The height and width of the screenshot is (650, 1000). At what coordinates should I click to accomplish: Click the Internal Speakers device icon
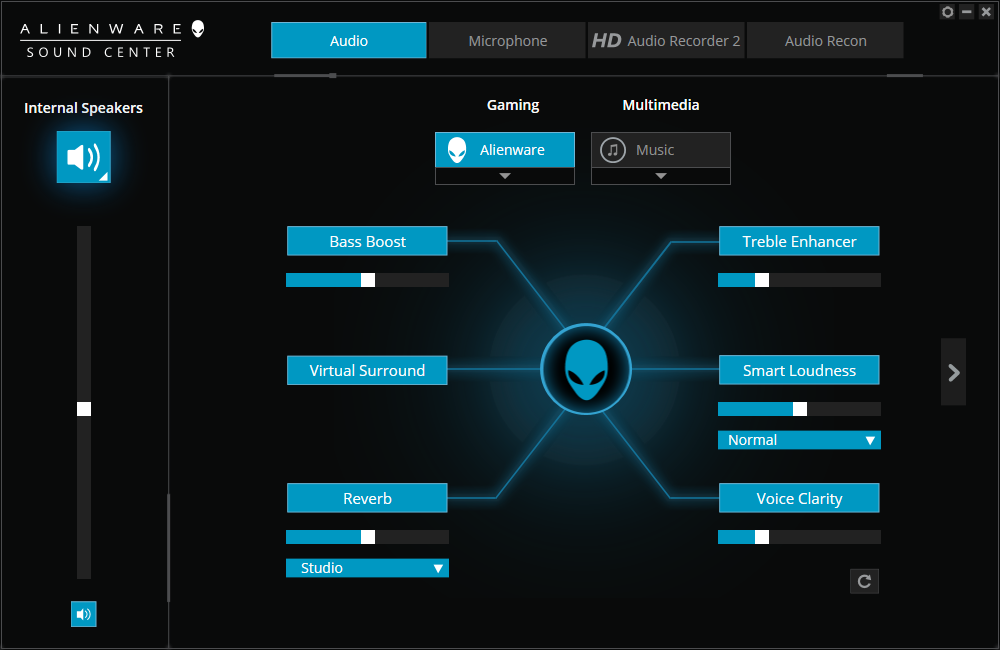click(x=84, y=157)
